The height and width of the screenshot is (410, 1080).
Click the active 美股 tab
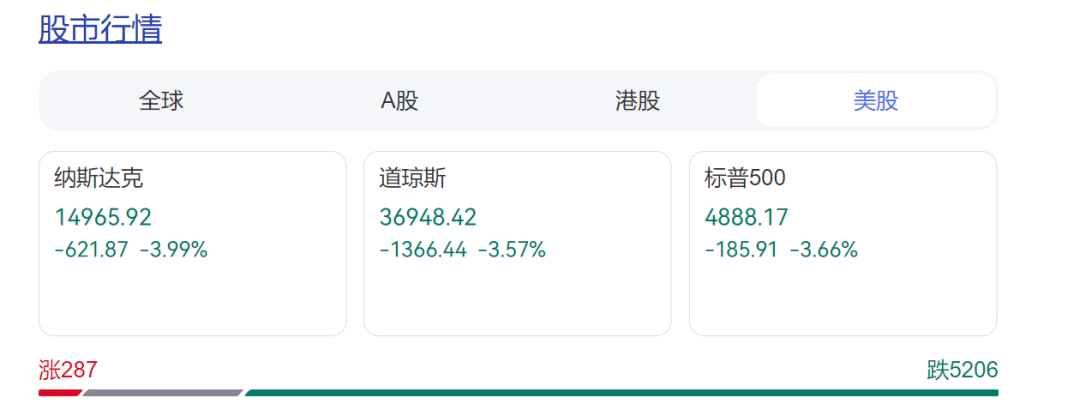pyautogui.click(x=875, y=101)
